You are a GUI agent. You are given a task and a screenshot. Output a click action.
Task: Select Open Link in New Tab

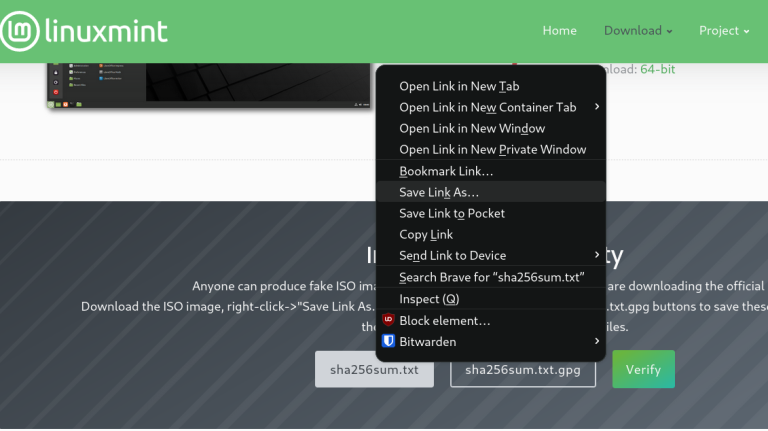pos(459,86)
